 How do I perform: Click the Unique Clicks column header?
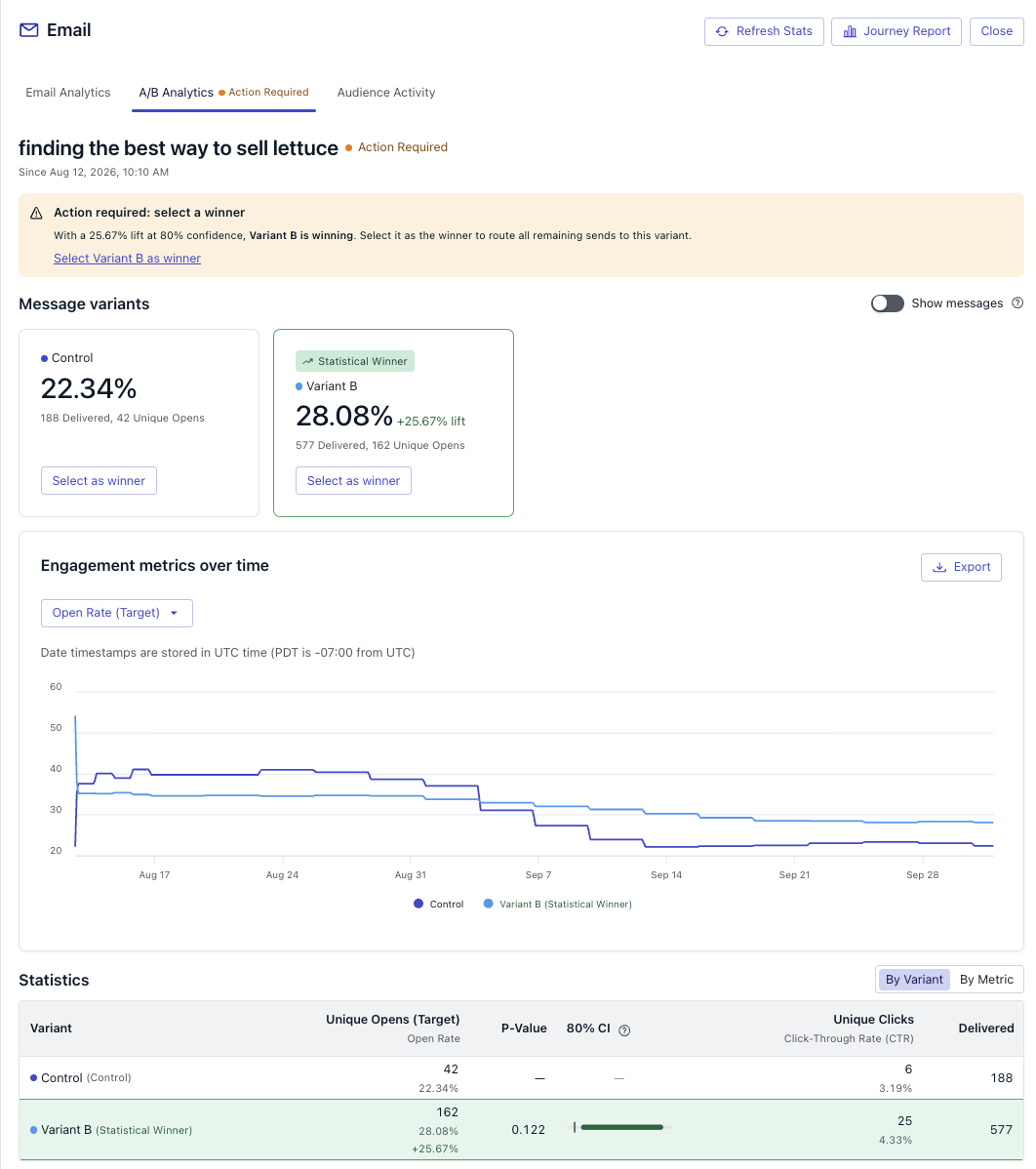pyautogui.click(x=873, y=1020)
